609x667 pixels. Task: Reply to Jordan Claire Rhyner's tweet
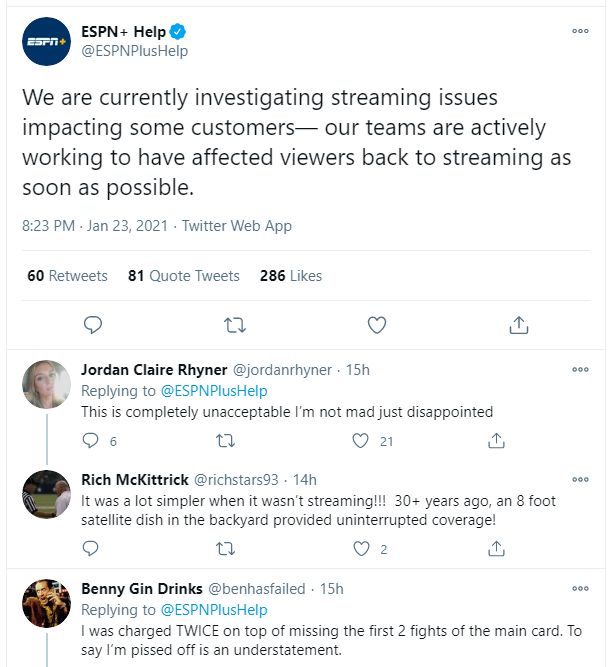click(x=91, y=440)
